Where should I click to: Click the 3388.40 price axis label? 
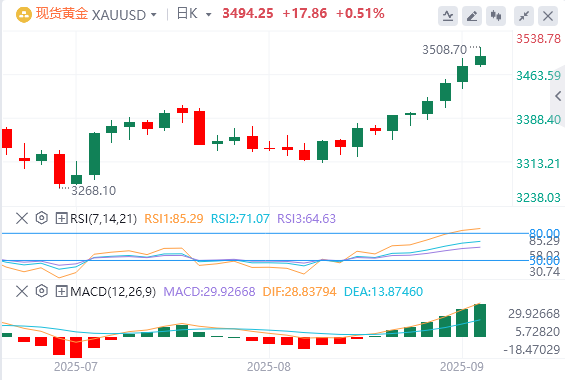539,120
